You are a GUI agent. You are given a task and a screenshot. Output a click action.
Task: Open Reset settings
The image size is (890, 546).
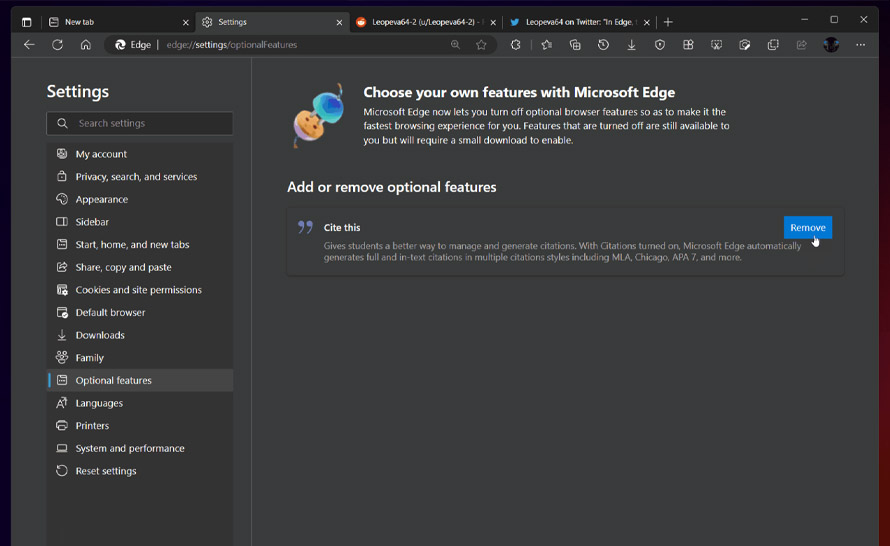[x=140, y=471]
